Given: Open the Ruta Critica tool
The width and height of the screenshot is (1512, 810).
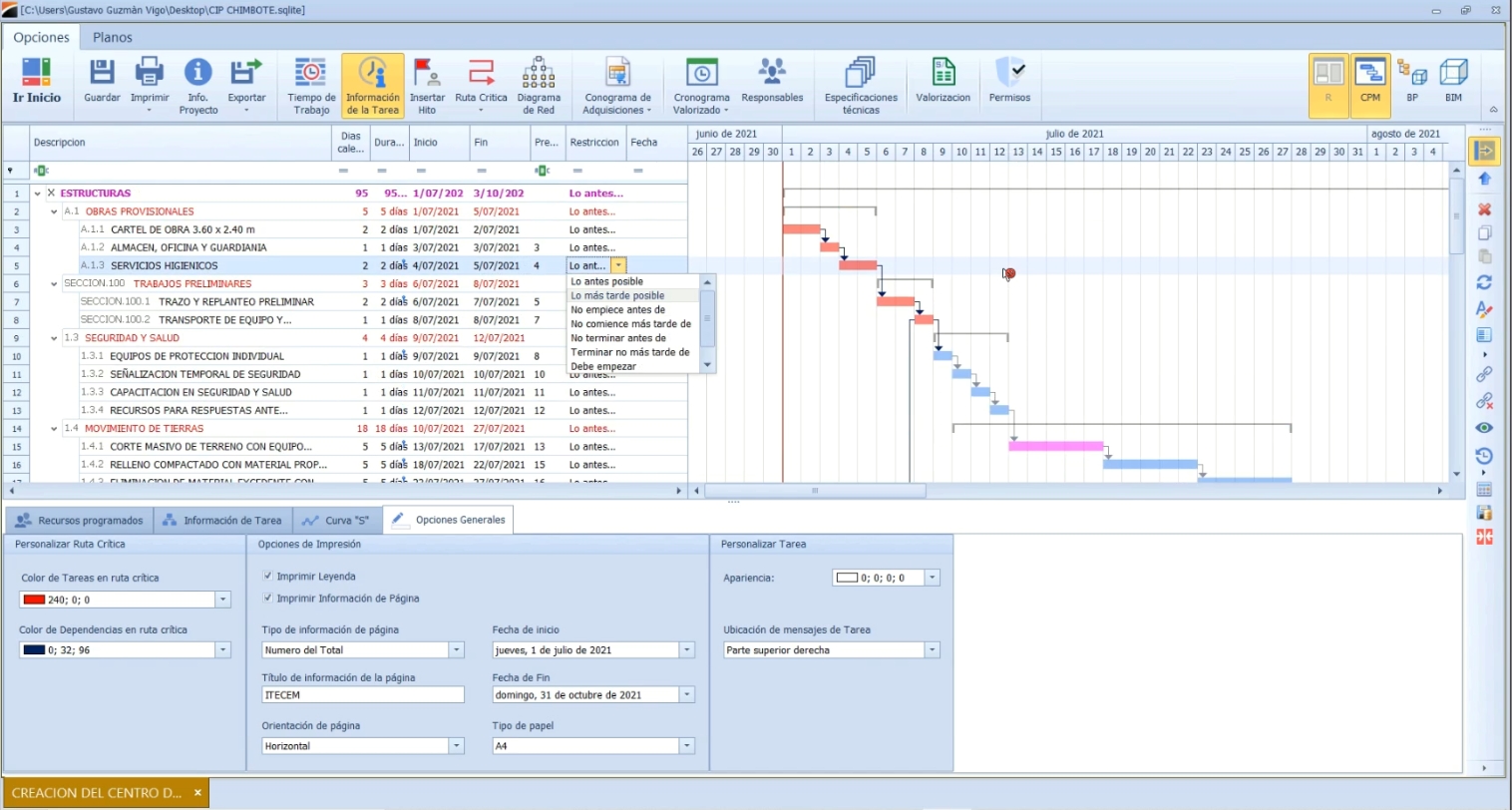Looking at the screenshot, I should coord(481,73).
